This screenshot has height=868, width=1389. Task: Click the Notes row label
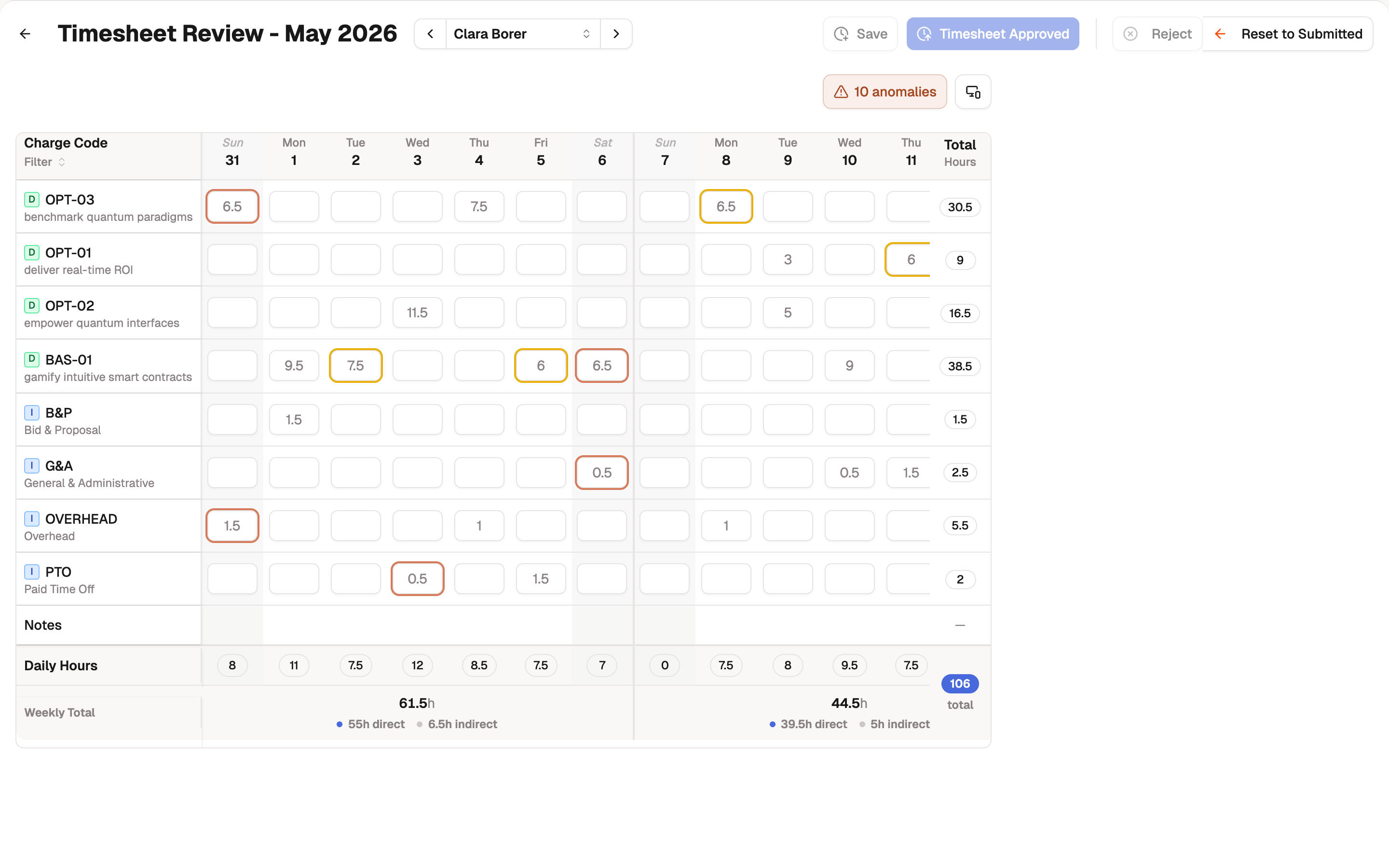(43, 625)
